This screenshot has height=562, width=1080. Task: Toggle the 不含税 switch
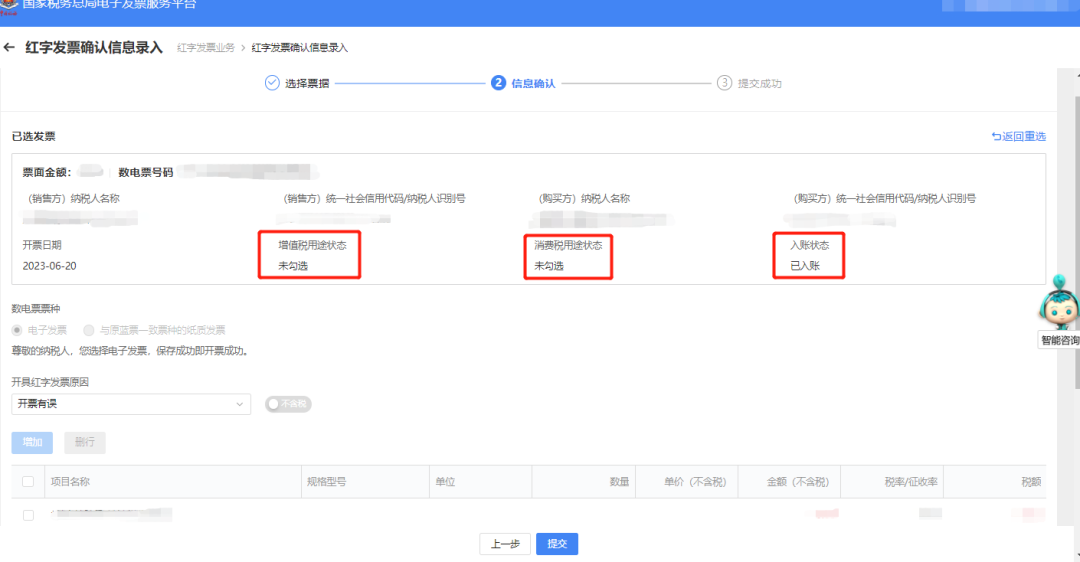(288, 404)
